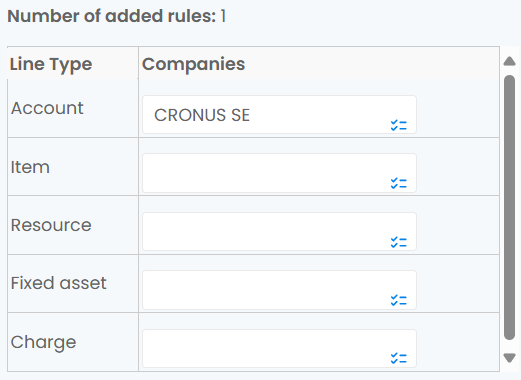Select the Charge line type cell
521x380 pixels.
coord(73,342)
